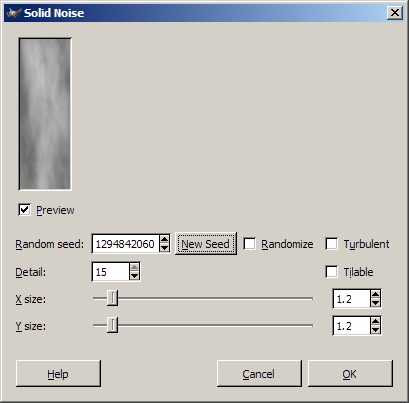
Task: Increase X size with up spinner arrow
Action: pyautogui.click(x=375, y=294)
